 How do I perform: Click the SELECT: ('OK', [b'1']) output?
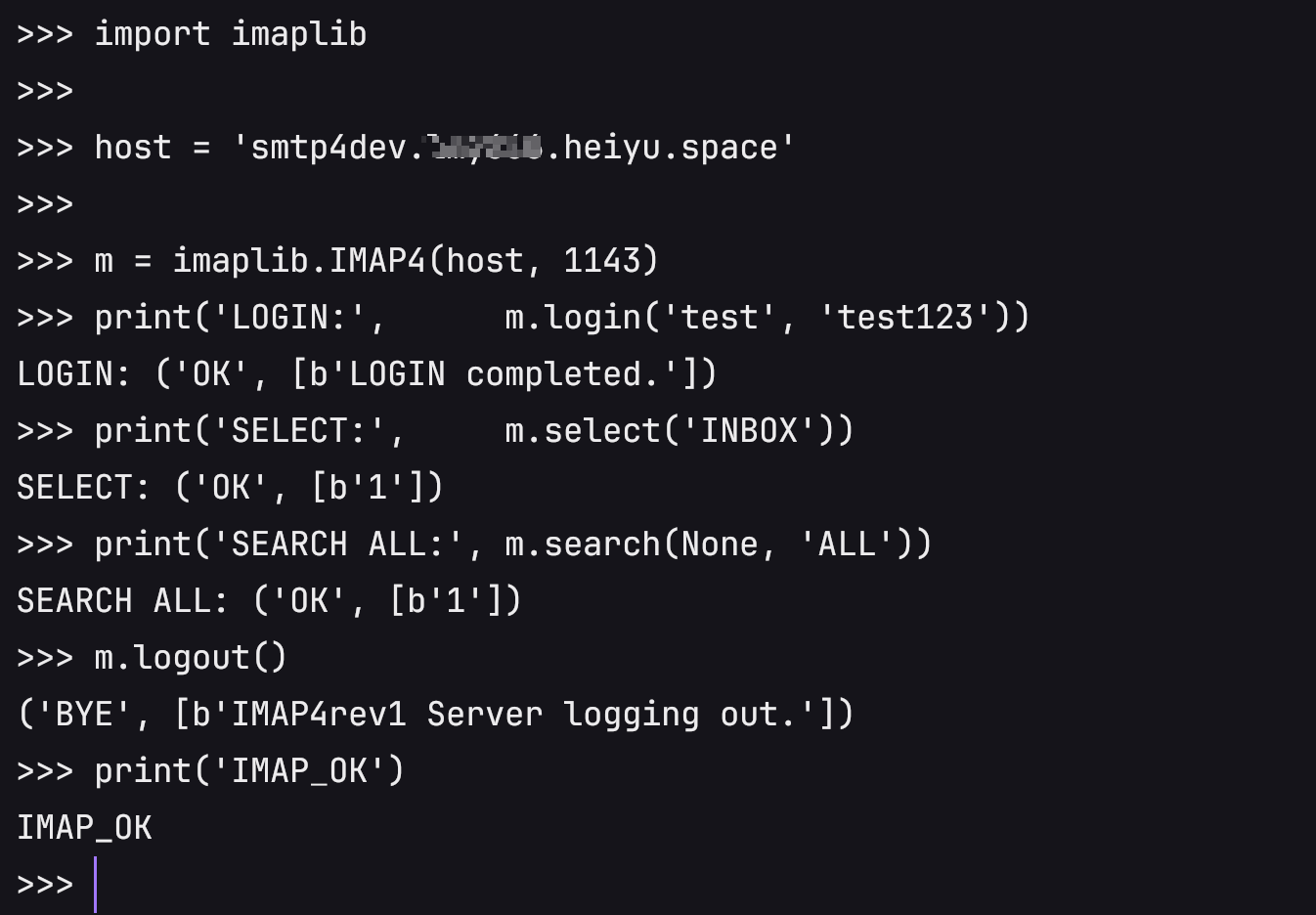[231, 488]
